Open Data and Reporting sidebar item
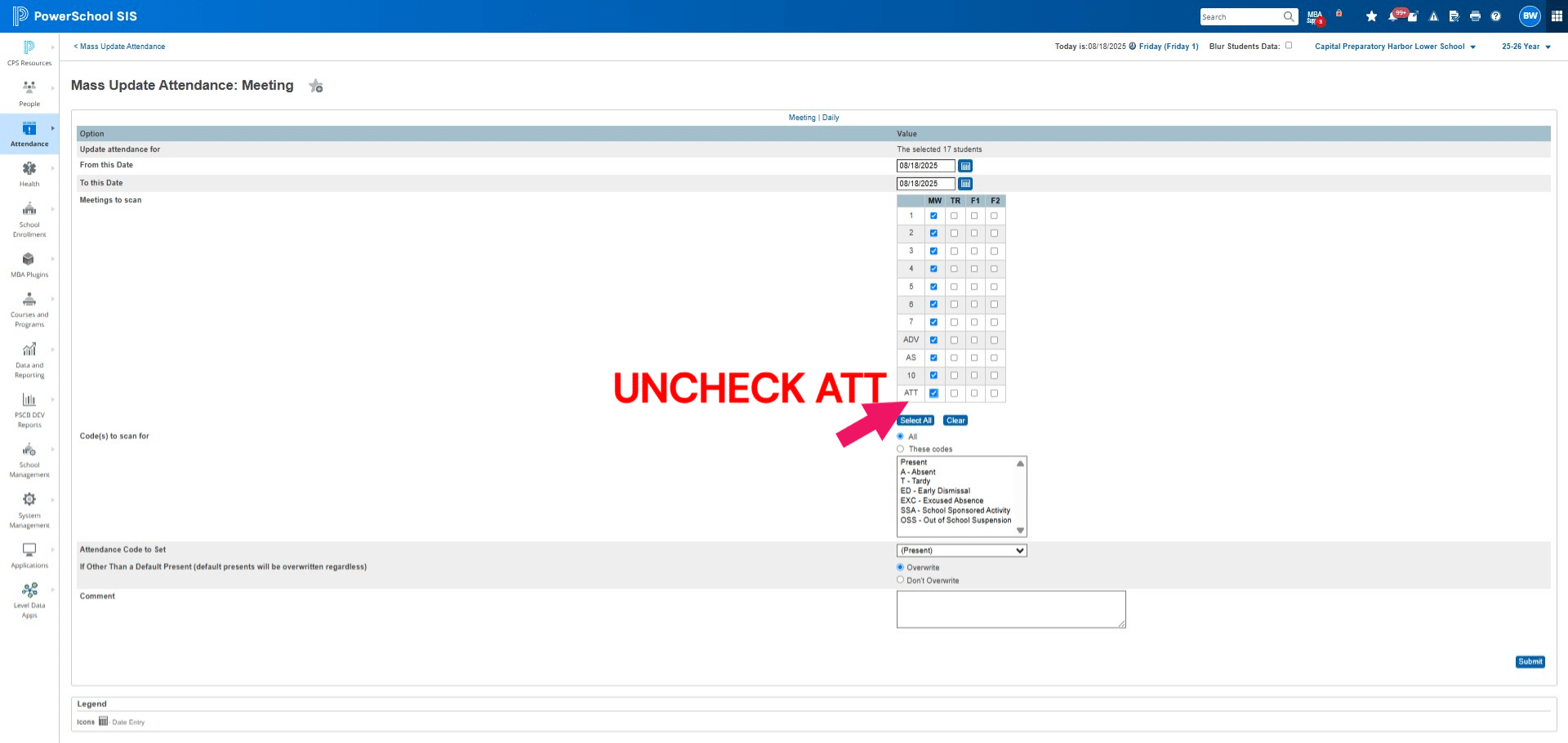1568x743 pixels. 29,360
